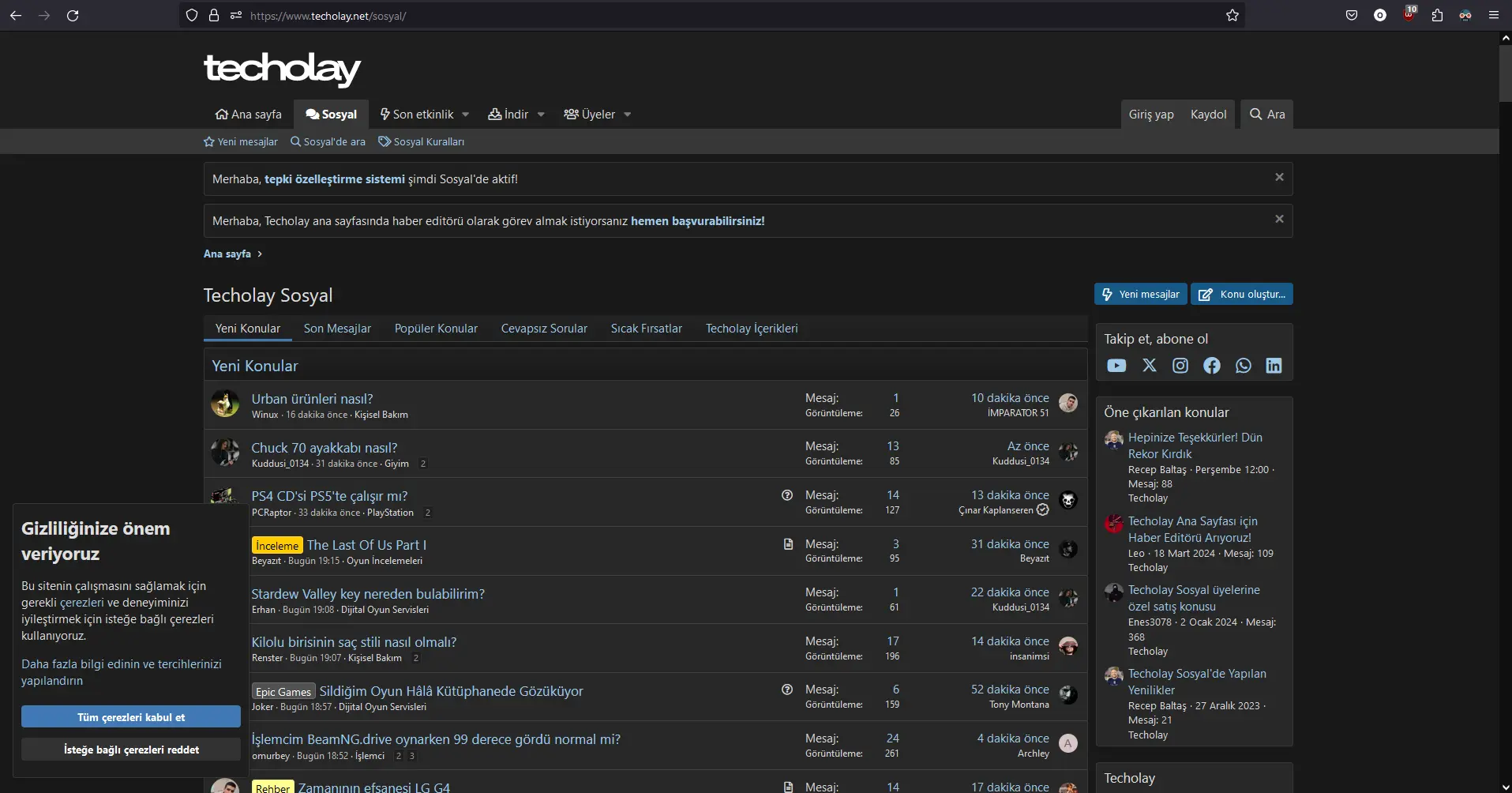Click IMPARATOR 51 last-poster avatar
This screenshot has height=793, width=1512.
click(1068, 404)
